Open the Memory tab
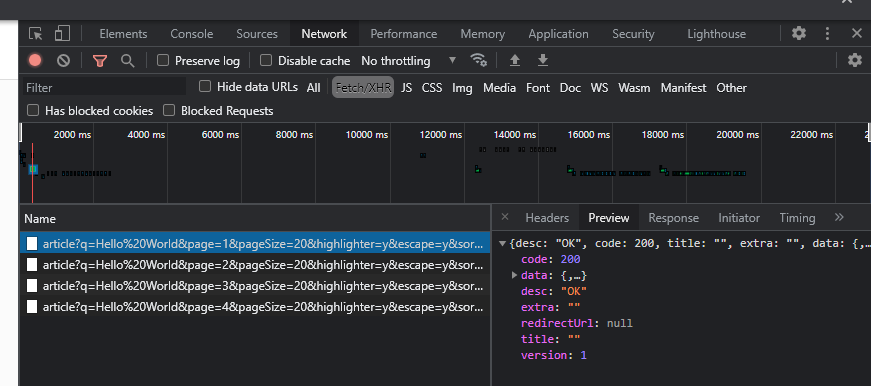The width and height of the screenshot is (871, 386). (483, 34)
